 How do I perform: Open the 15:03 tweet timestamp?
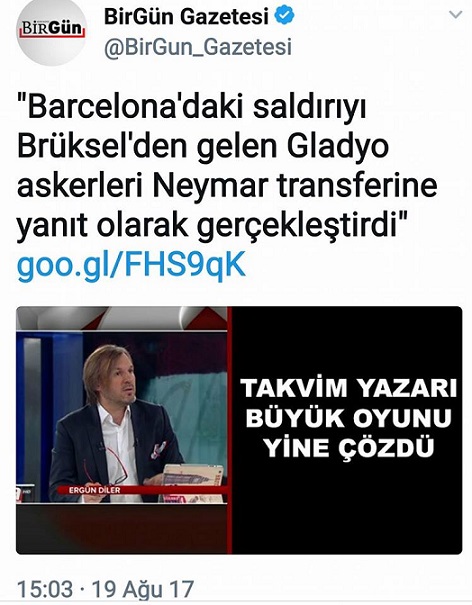pos(45,590)
